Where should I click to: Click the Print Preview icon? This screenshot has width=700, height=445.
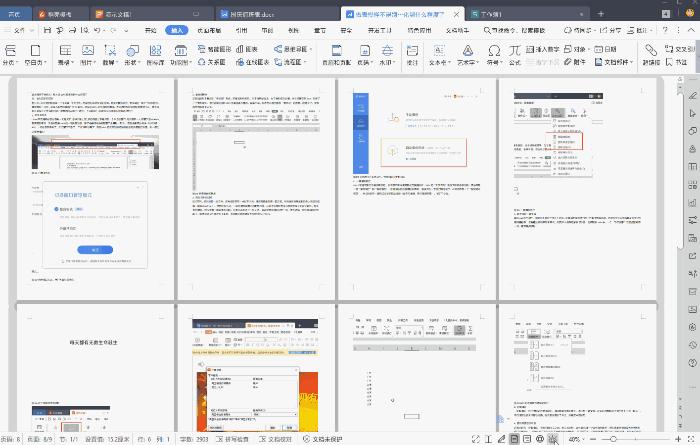pos(85,30)
